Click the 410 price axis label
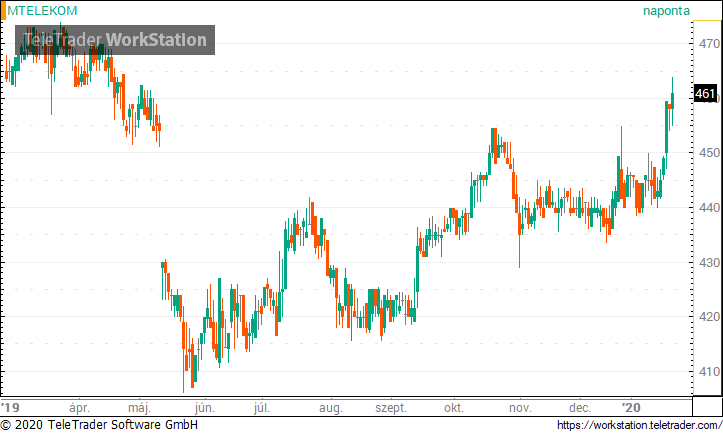This screenshot has height=434, width=723. click(x=709, y=371)
